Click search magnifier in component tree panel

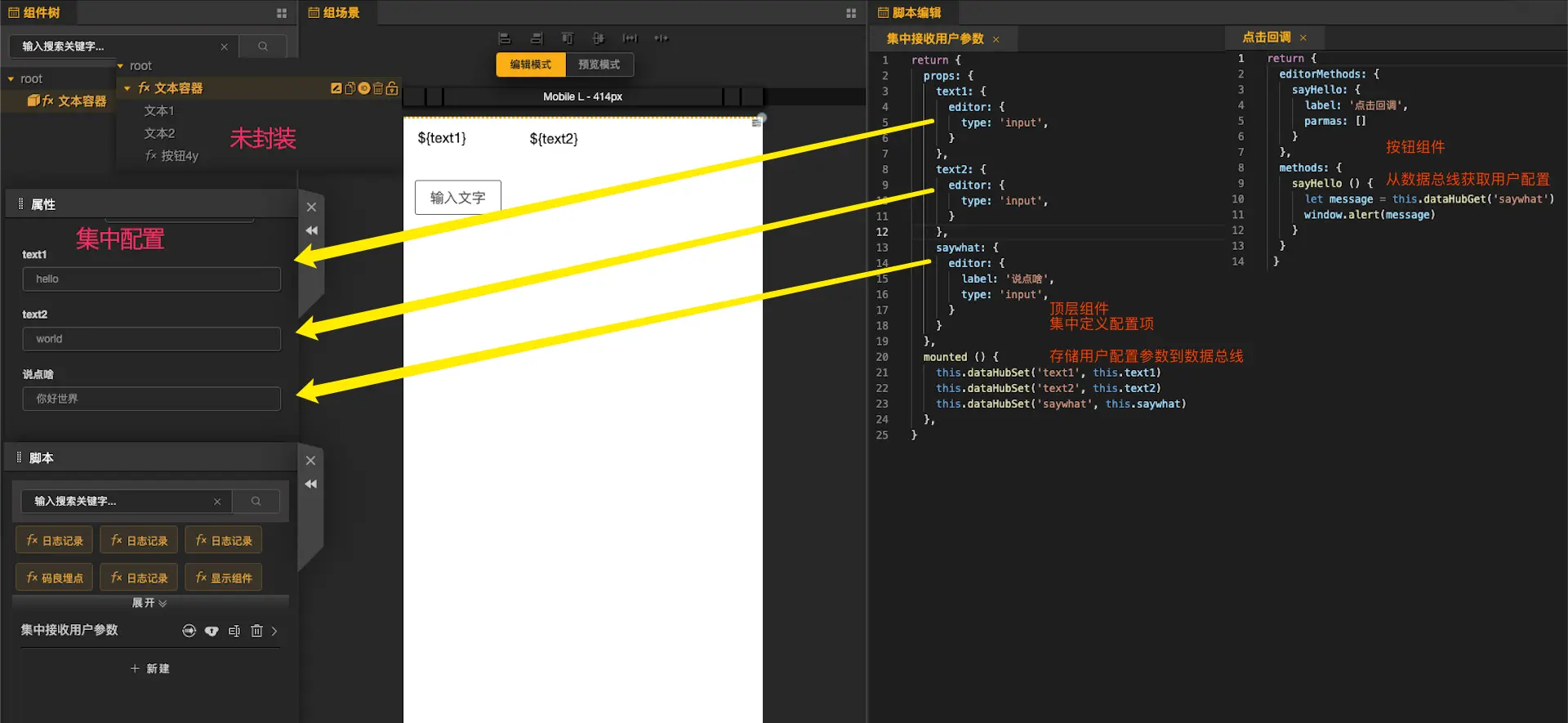263,47
